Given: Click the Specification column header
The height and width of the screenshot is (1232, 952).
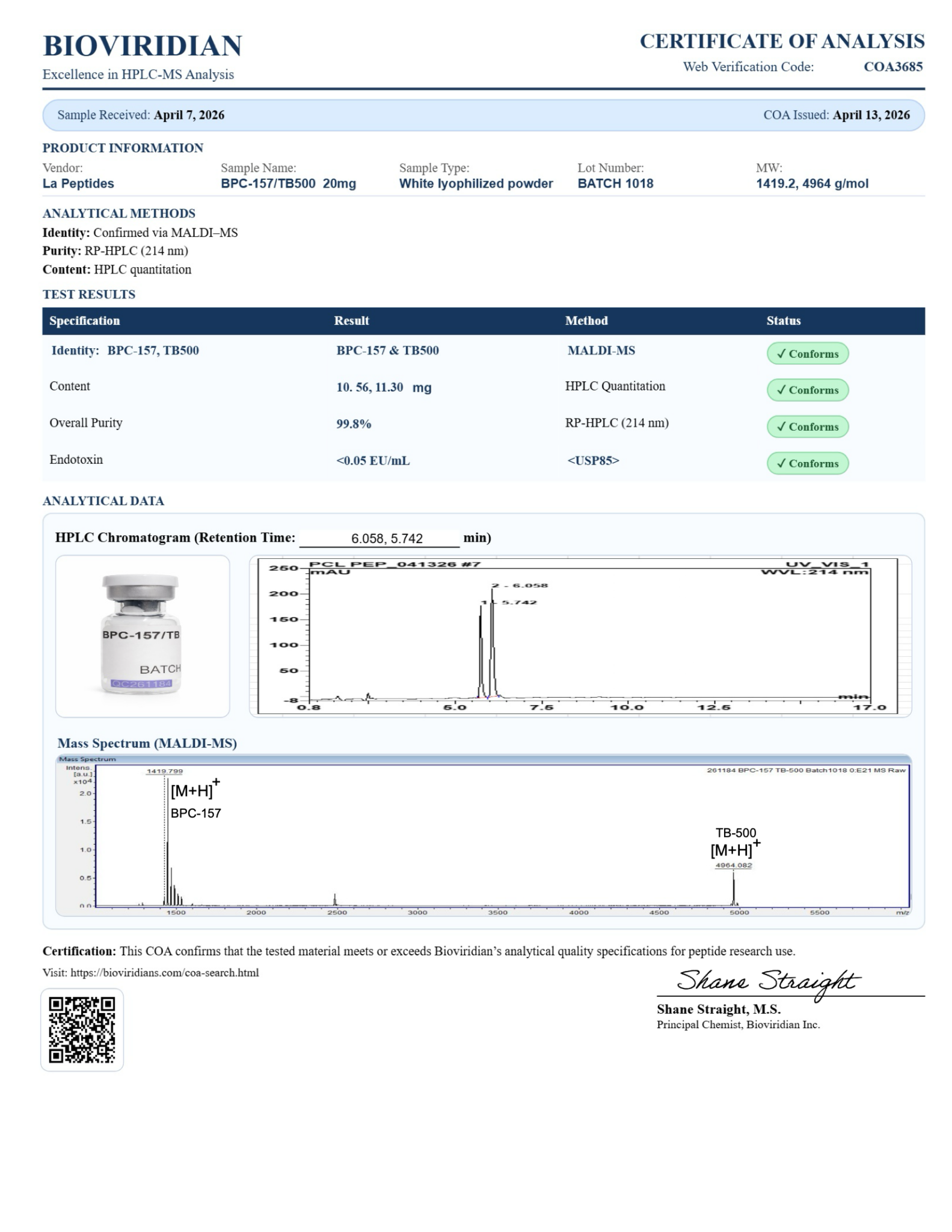Looking at the screenshot, I should point(85,321).
